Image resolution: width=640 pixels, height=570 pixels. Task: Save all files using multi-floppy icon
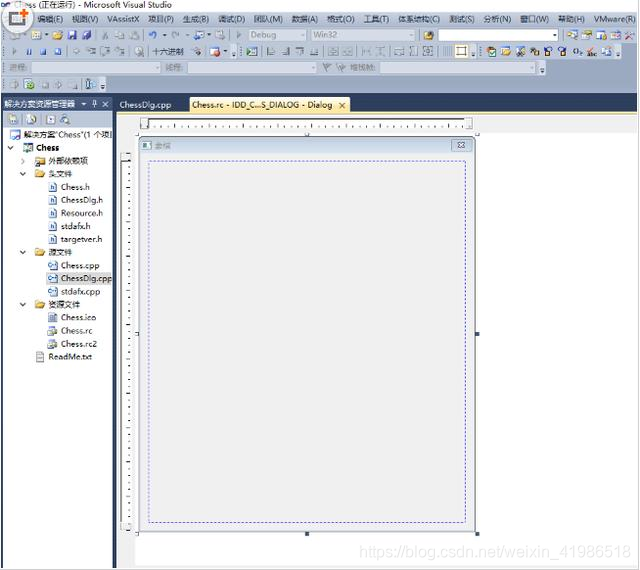(87, 35)
